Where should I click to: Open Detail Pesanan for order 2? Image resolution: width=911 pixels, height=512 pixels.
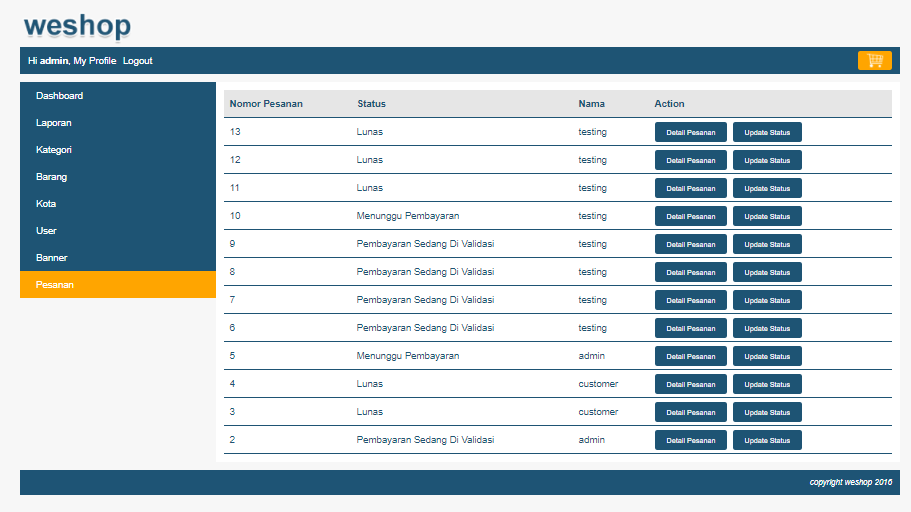click(x=691, y=440)
